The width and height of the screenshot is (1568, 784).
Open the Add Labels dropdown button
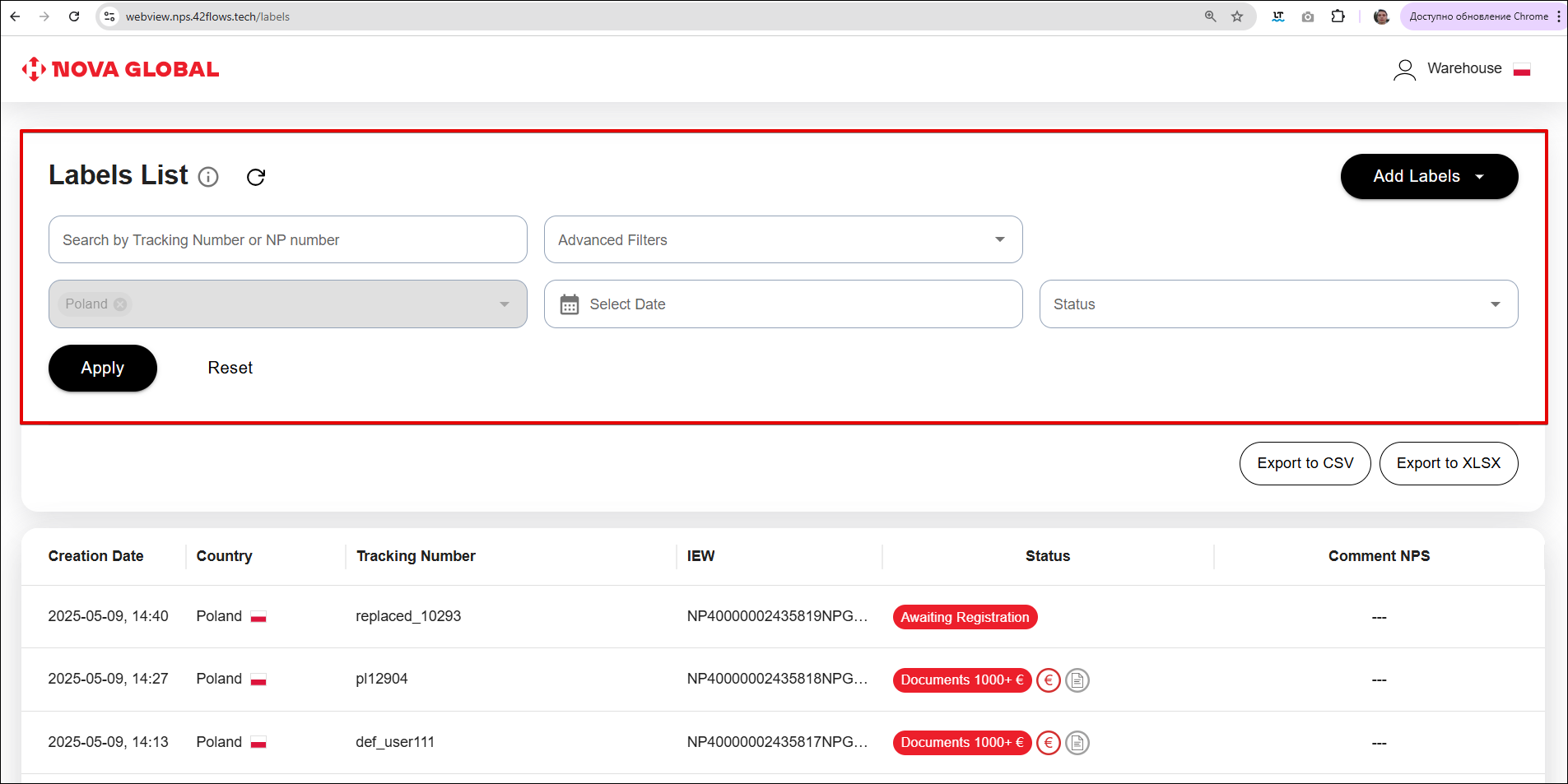1428,177
